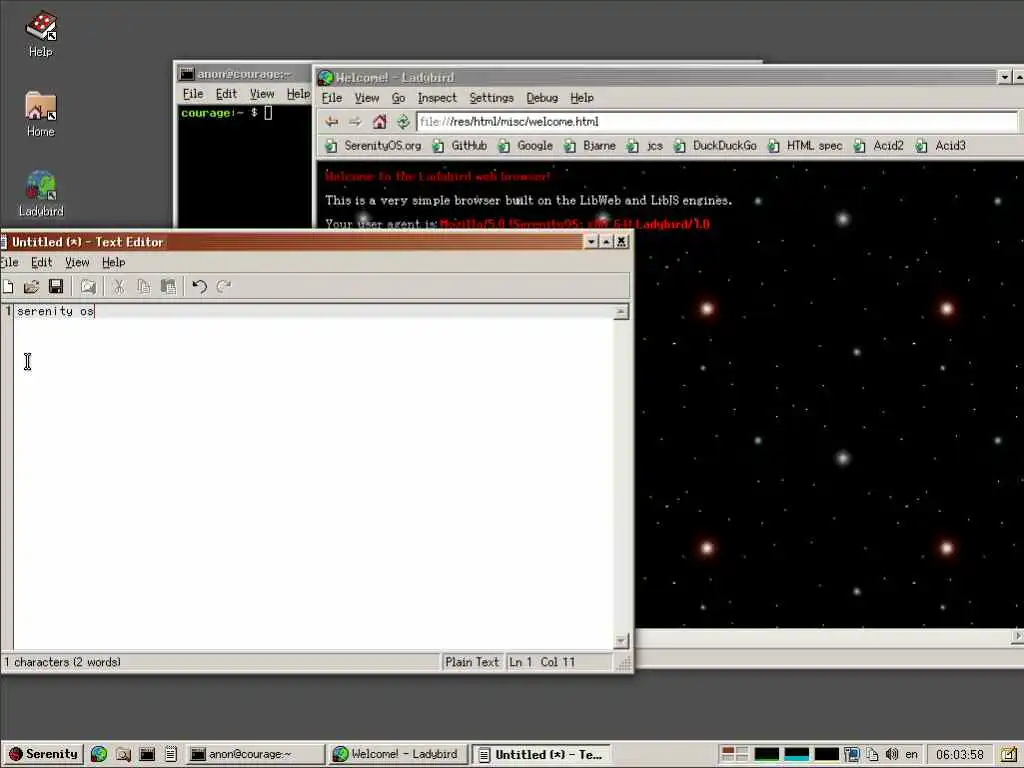
Task: Open the Terminal View menu
Action: click(x=262, y=94)
